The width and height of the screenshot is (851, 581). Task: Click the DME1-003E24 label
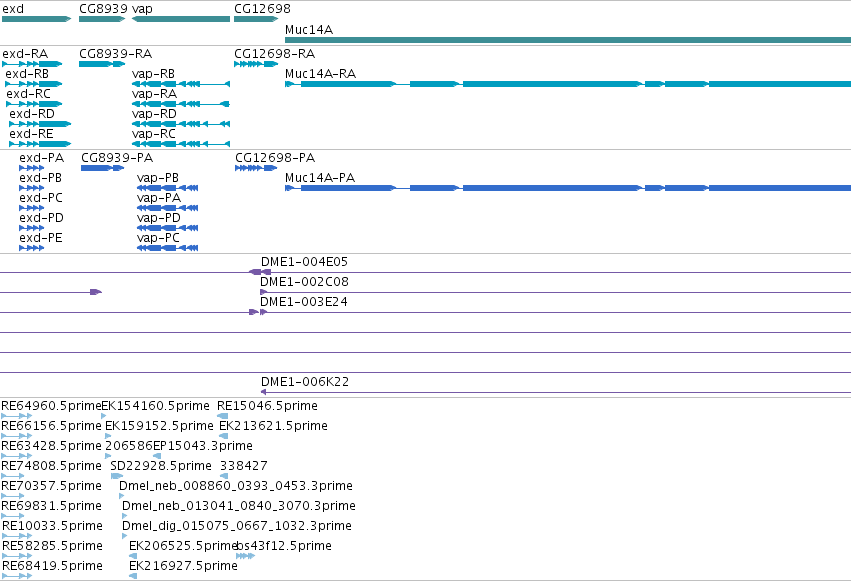point(303,302)
